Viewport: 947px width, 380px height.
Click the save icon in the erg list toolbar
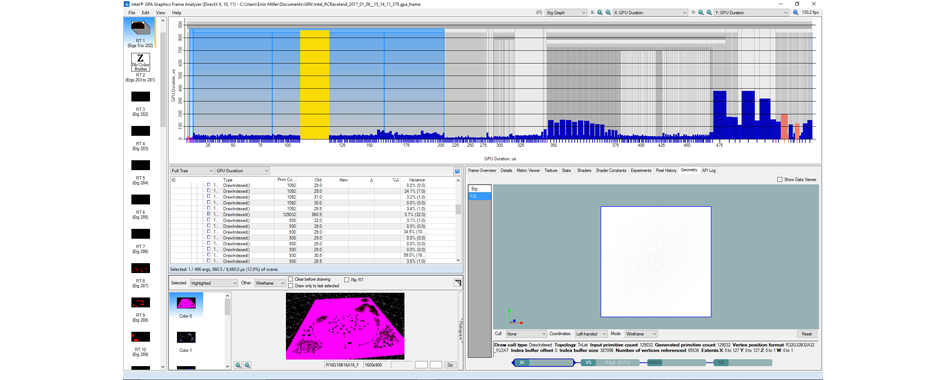click(457, 171)
